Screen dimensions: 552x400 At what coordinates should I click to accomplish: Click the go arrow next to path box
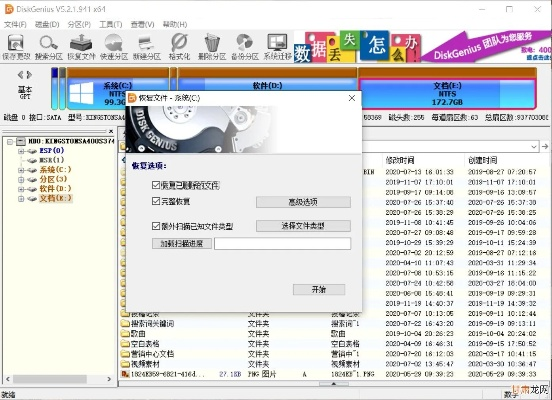(x=545, y=146)
